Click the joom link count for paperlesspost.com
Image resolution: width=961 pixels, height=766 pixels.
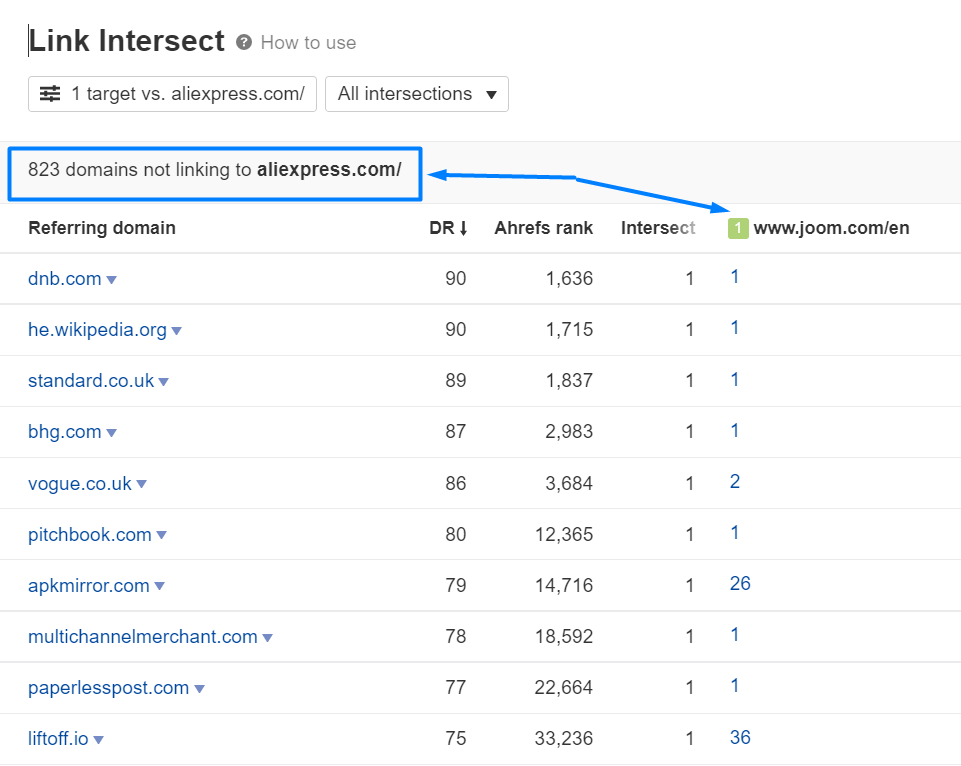[x=734, y=686]
